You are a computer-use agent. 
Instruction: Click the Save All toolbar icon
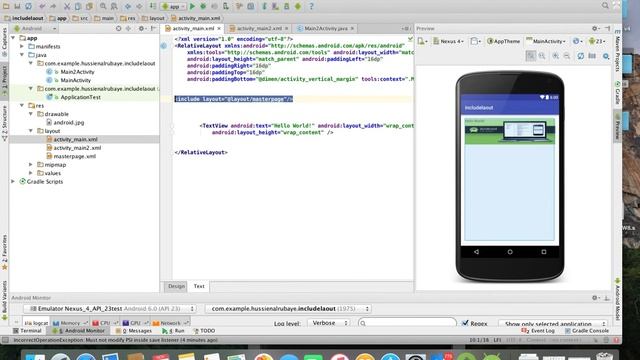pos(17,6)
